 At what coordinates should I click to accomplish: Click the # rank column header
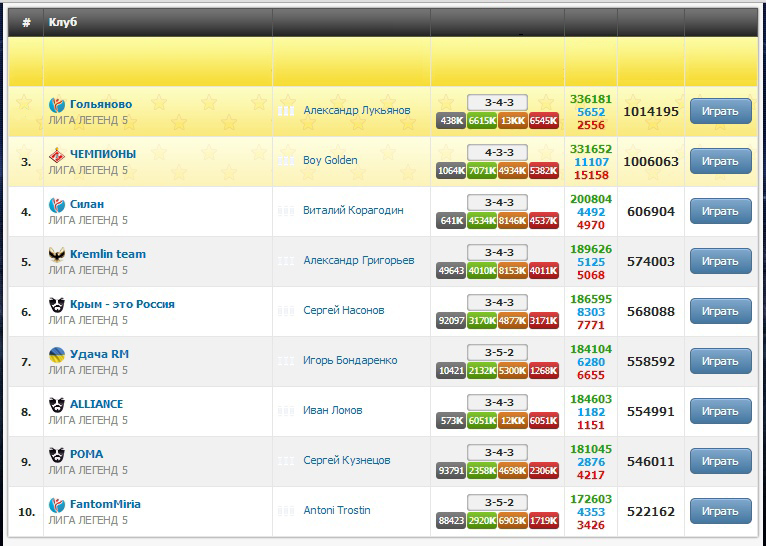click(x=26, y=22)
